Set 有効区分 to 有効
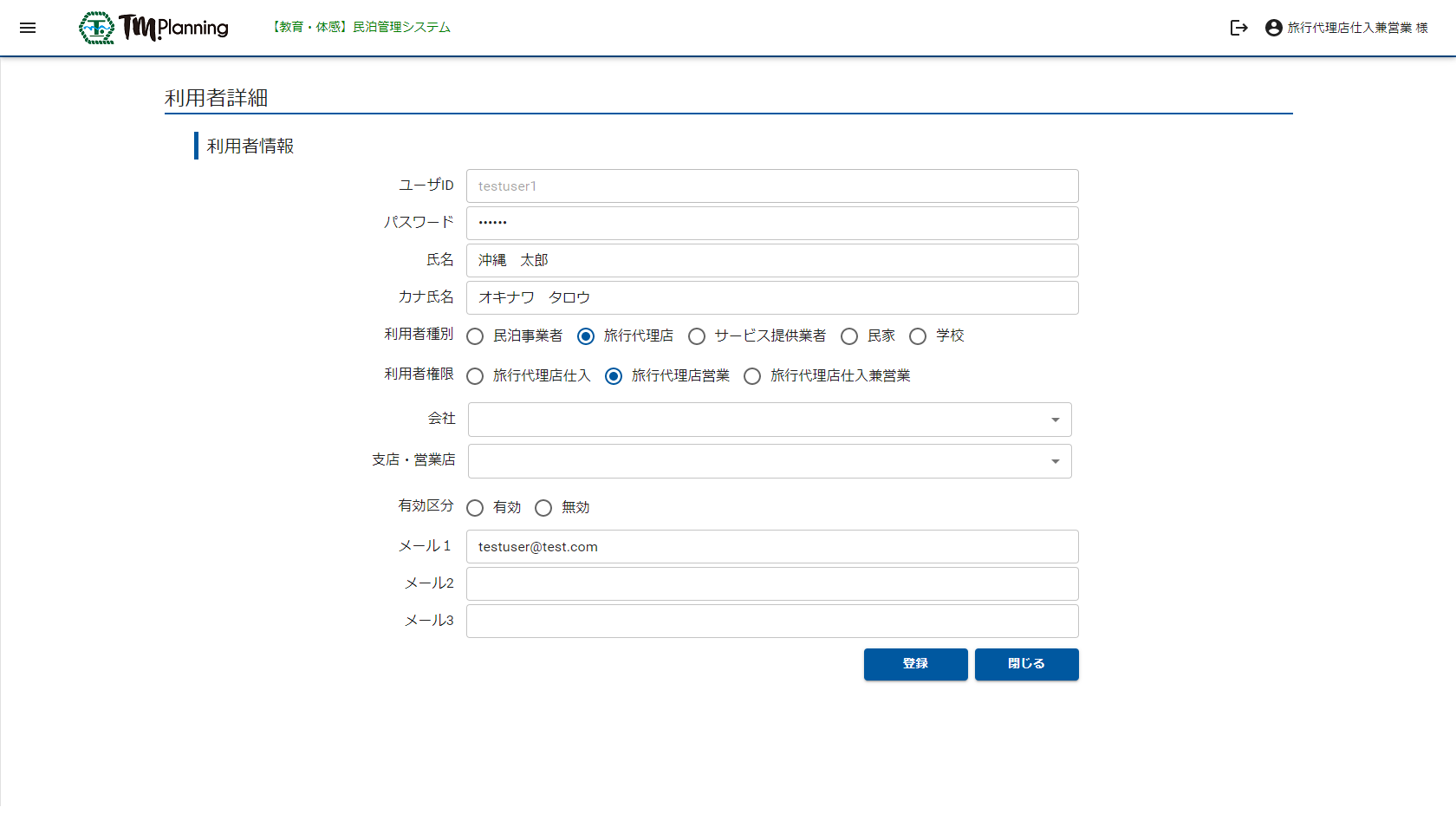This screenshot has height=814, width=1456. click(475, 508)
